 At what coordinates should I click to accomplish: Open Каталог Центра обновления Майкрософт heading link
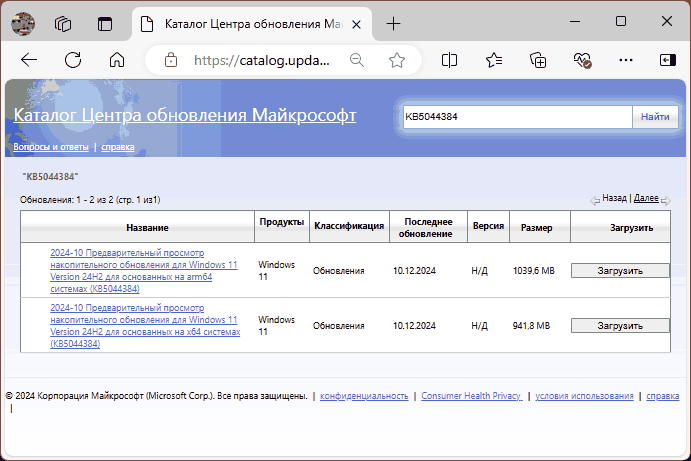pyautogui.click(x=185, y=115)
